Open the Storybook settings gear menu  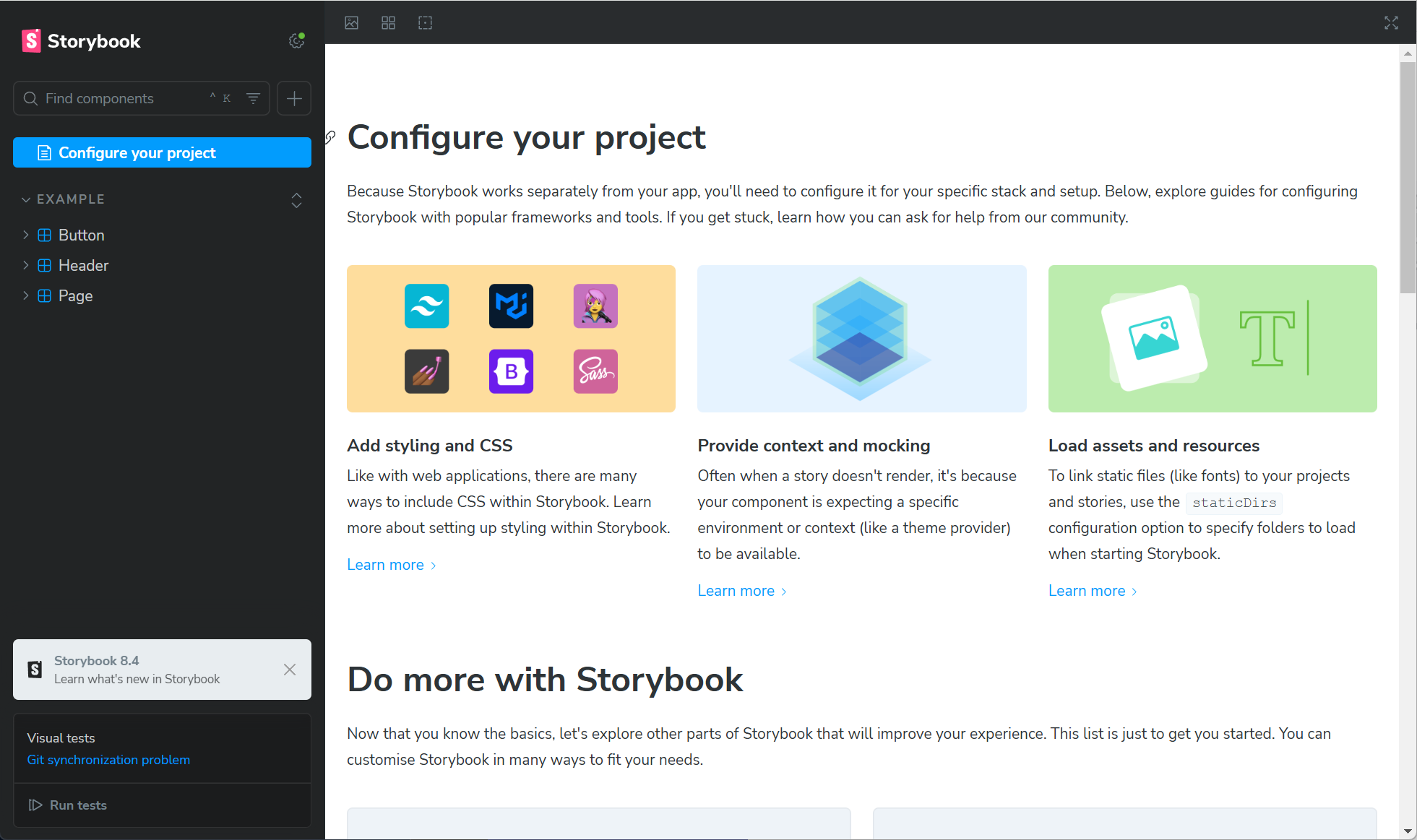(296, 41)
